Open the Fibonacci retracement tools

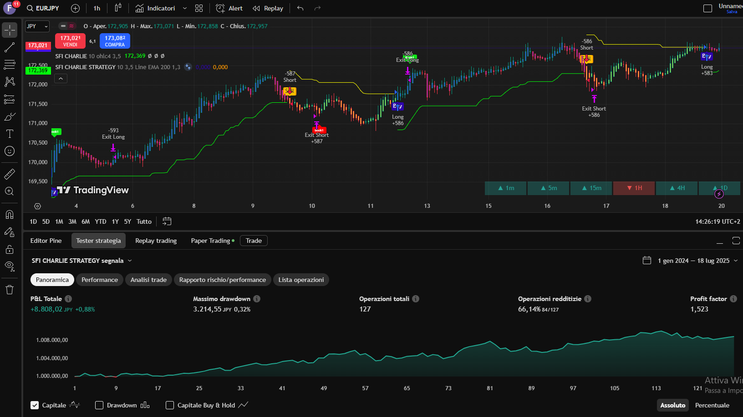pos(9,64)
